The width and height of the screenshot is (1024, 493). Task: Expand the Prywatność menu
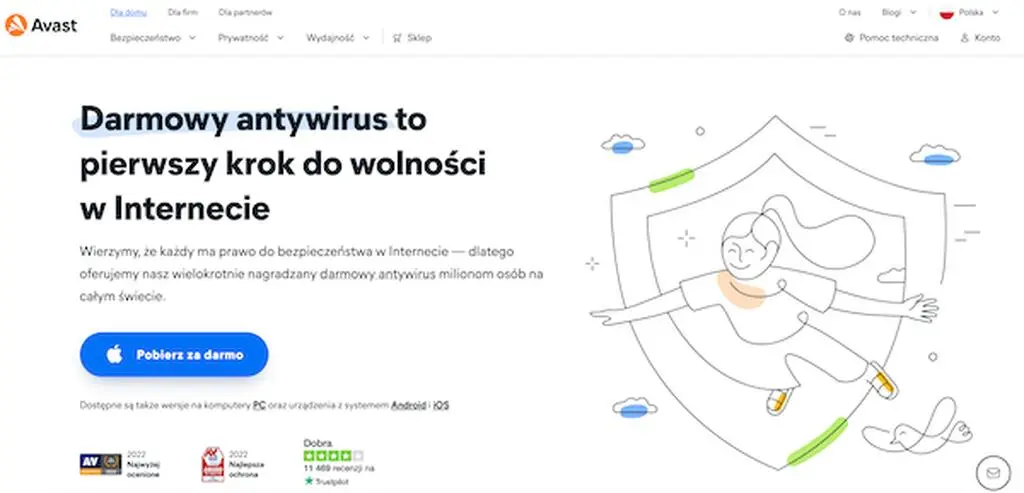point(251,38)
